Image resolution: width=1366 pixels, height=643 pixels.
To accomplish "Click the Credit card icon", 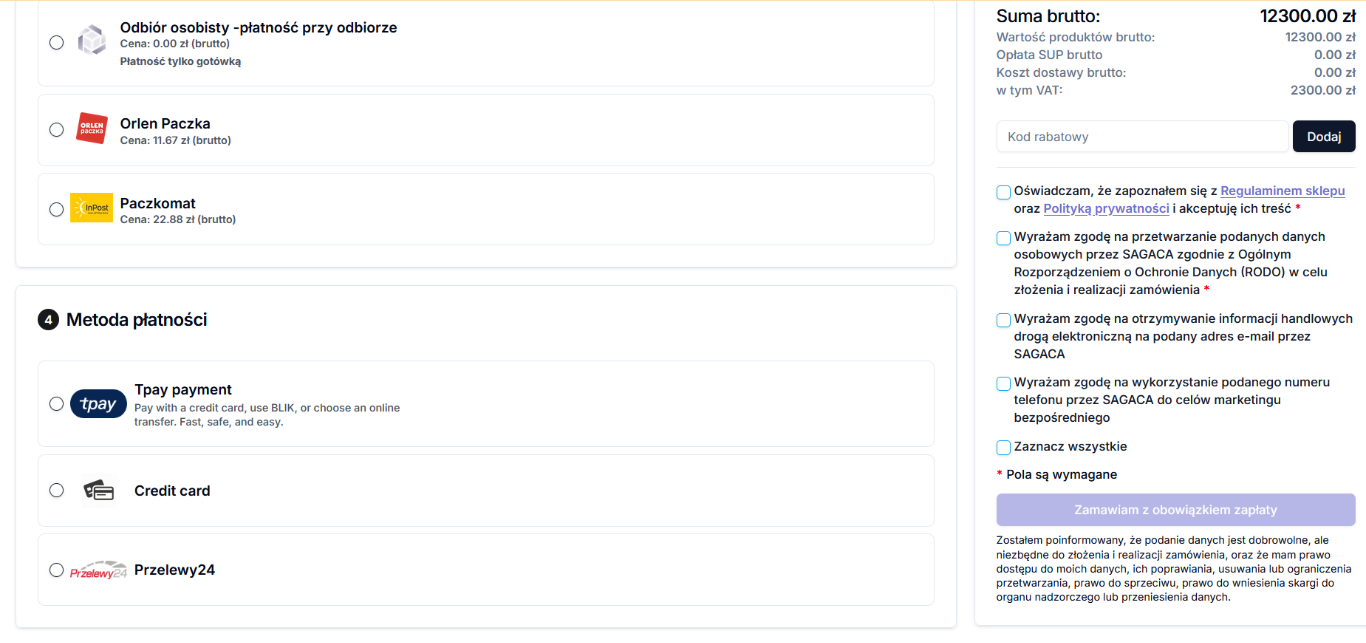I will point(98,490).
